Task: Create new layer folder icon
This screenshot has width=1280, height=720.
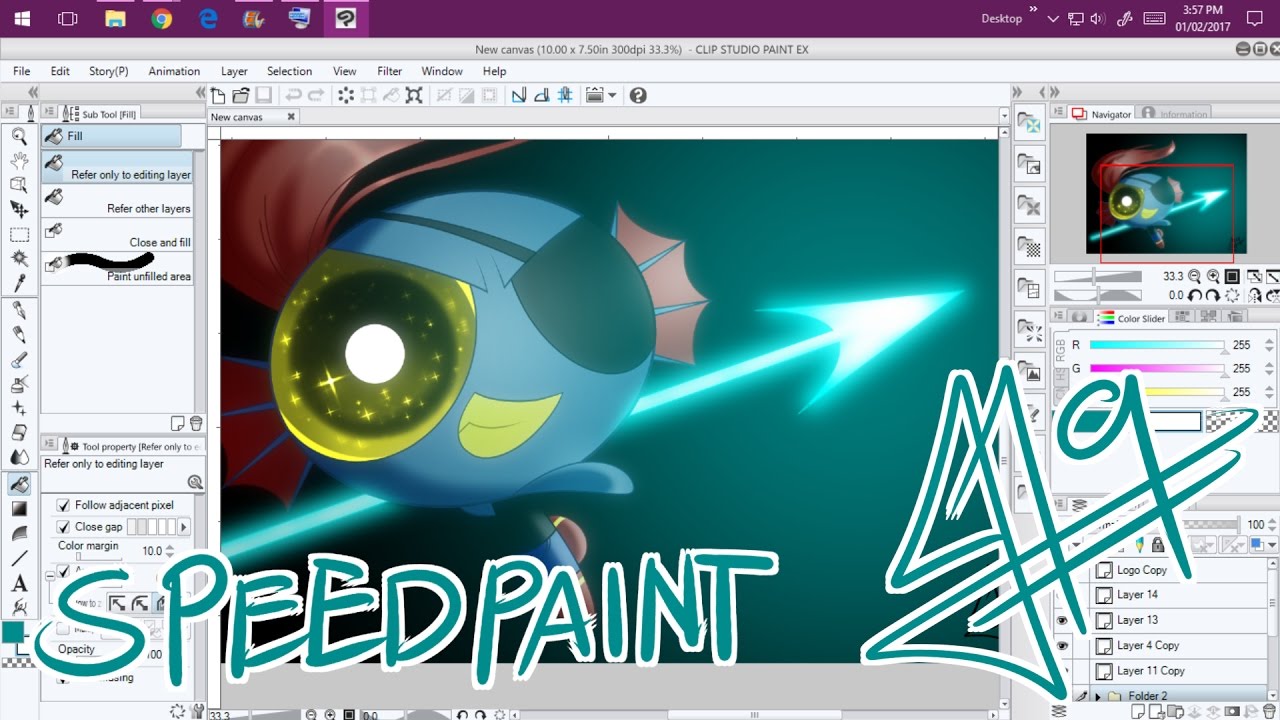Action: click(1174, 711)
